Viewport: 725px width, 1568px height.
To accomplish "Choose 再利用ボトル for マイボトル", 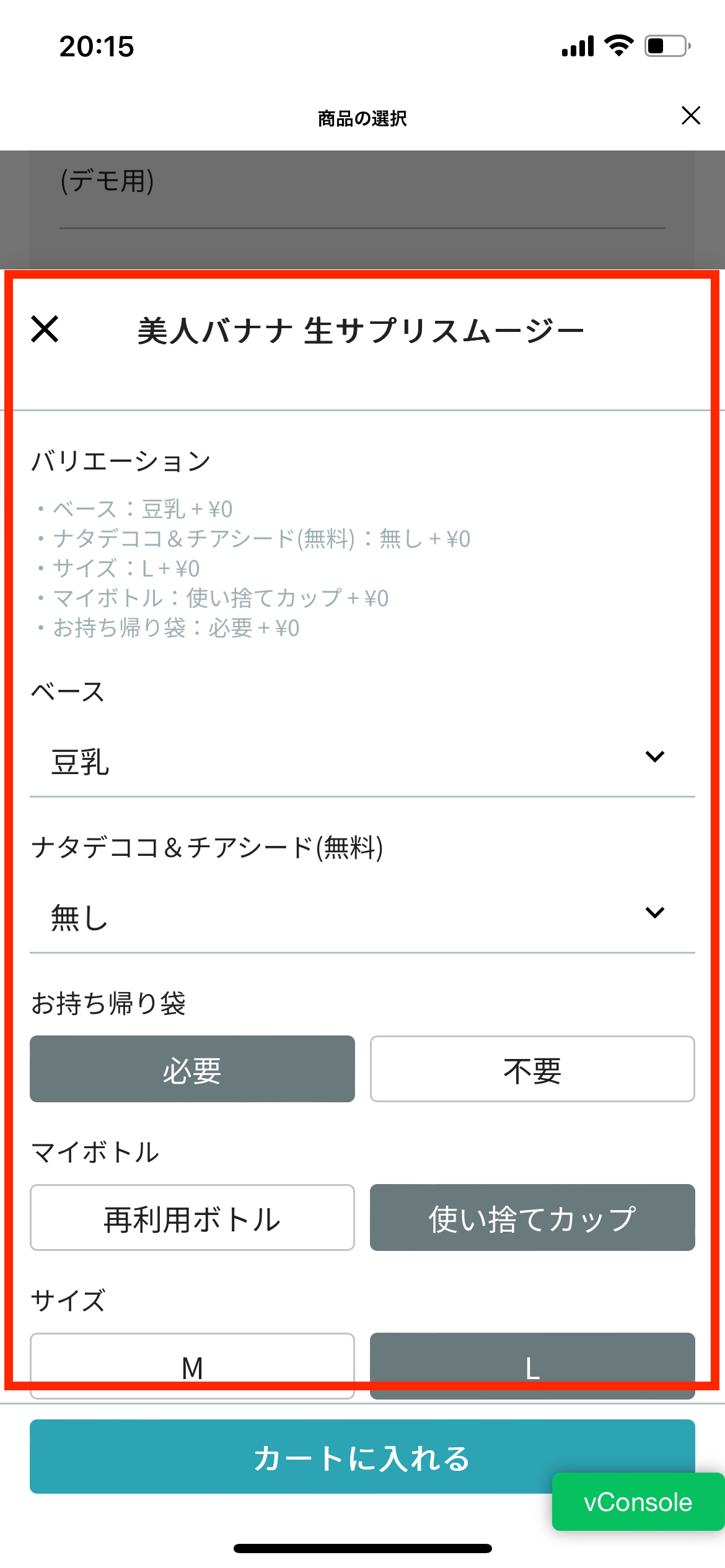I will tap(192, 1217).
